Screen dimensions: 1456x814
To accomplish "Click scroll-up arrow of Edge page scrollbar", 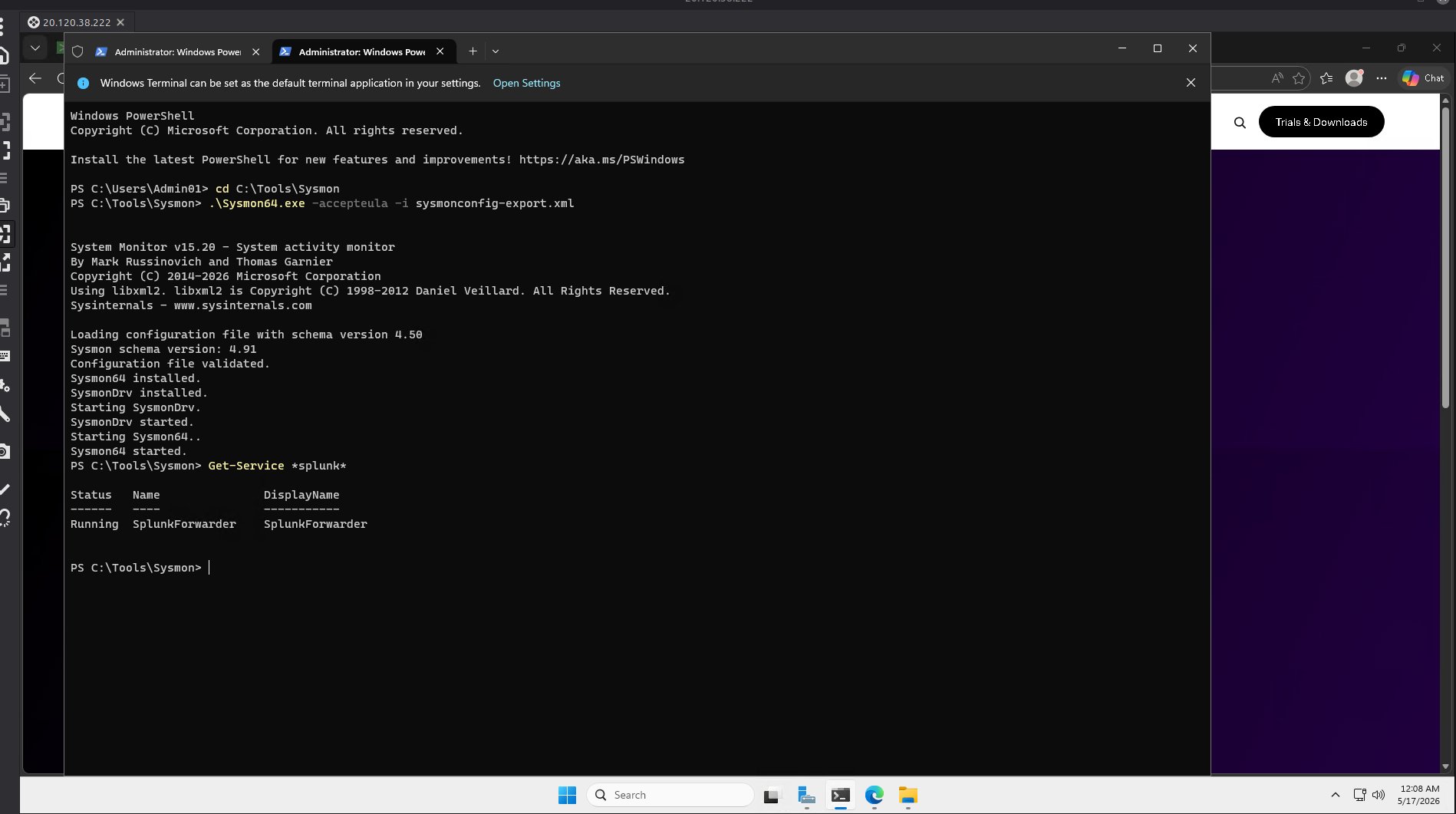I will (1444, 101).
